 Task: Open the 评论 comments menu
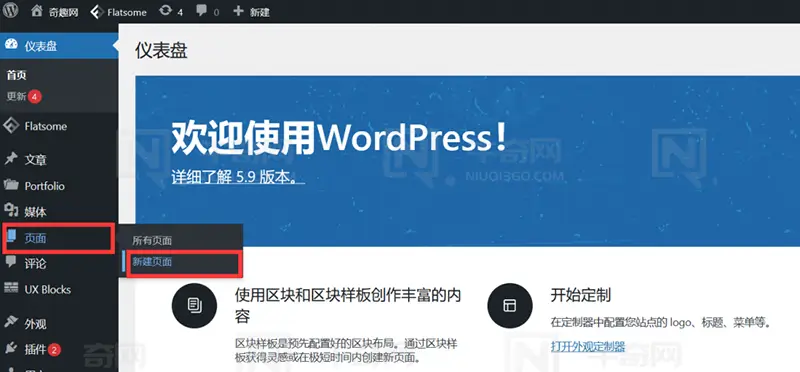[59, 263]
